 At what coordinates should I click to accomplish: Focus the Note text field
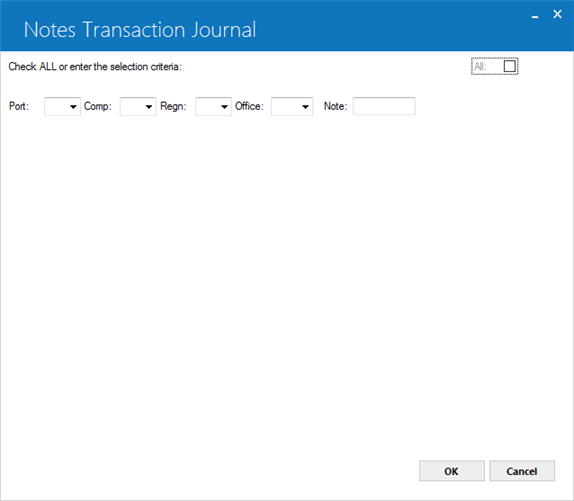point(384,106)
